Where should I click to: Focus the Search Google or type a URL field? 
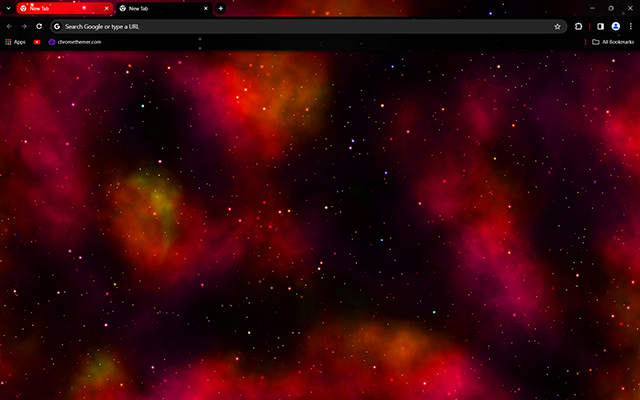pyautogui.click(x=308, y=27)
